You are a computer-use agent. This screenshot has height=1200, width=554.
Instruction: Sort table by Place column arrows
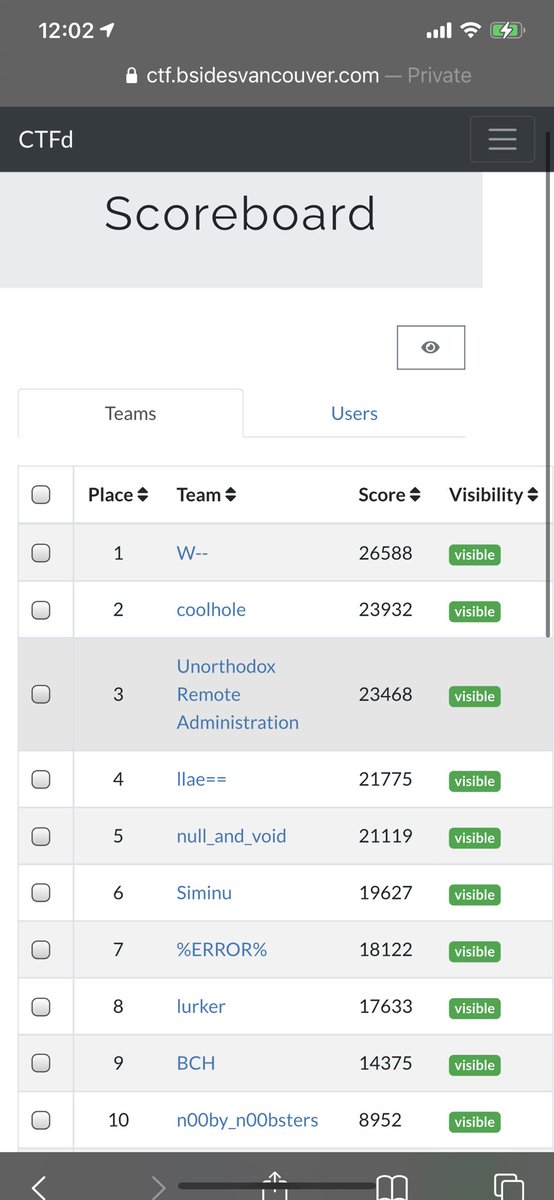pos(143,495)
